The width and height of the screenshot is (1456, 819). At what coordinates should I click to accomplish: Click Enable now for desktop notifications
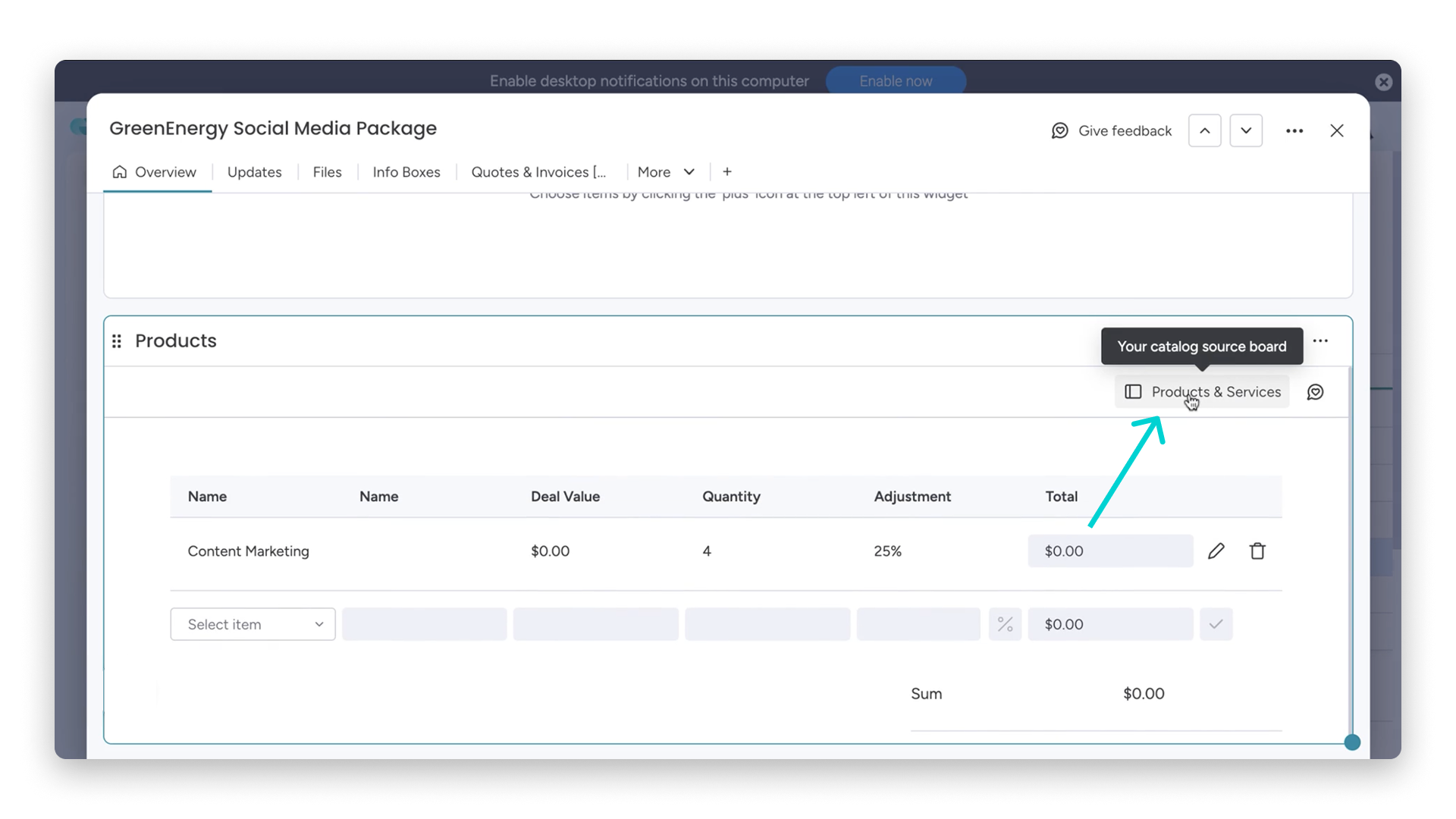pyautogui.click(x=896, y=81)
